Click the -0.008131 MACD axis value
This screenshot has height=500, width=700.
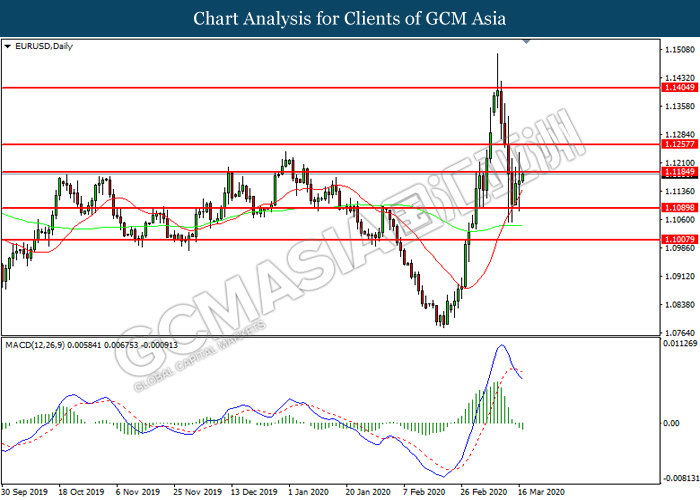(681, 478)
